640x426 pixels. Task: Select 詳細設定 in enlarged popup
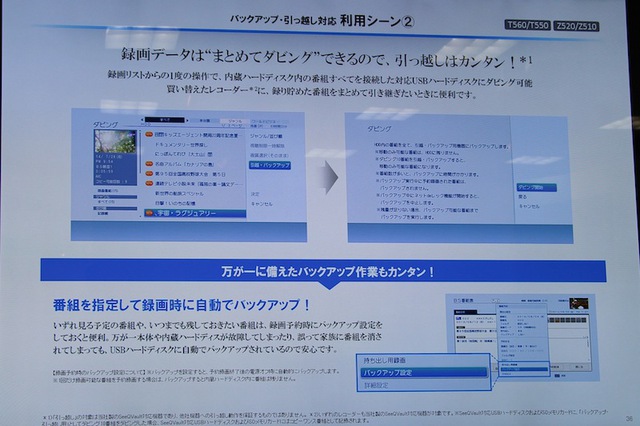[376, 385]
